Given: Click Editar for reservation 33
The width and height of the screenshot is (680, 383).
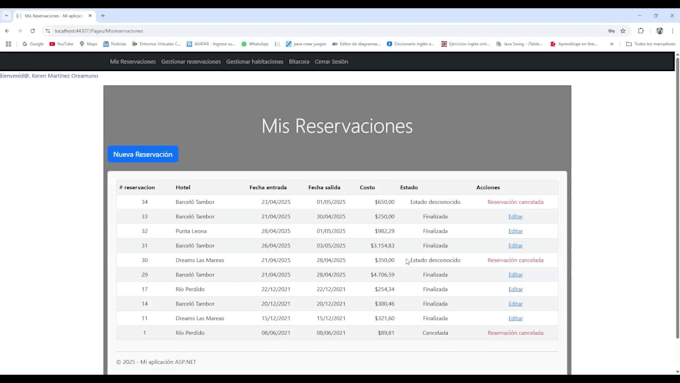Looking at the screenshot, I should tap(515, 216).
